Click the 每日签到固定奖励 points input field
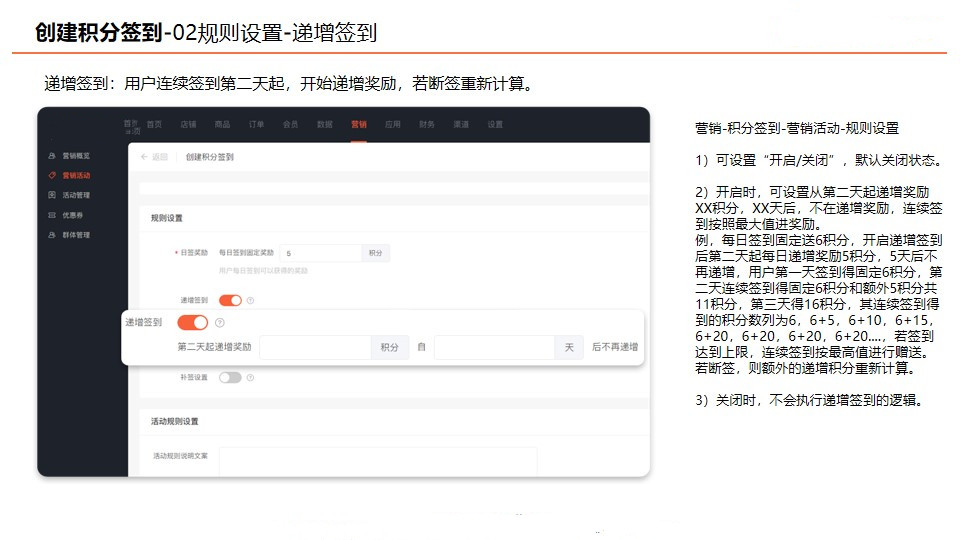This screenshot has height=540, width=960. tap(320, 253)
